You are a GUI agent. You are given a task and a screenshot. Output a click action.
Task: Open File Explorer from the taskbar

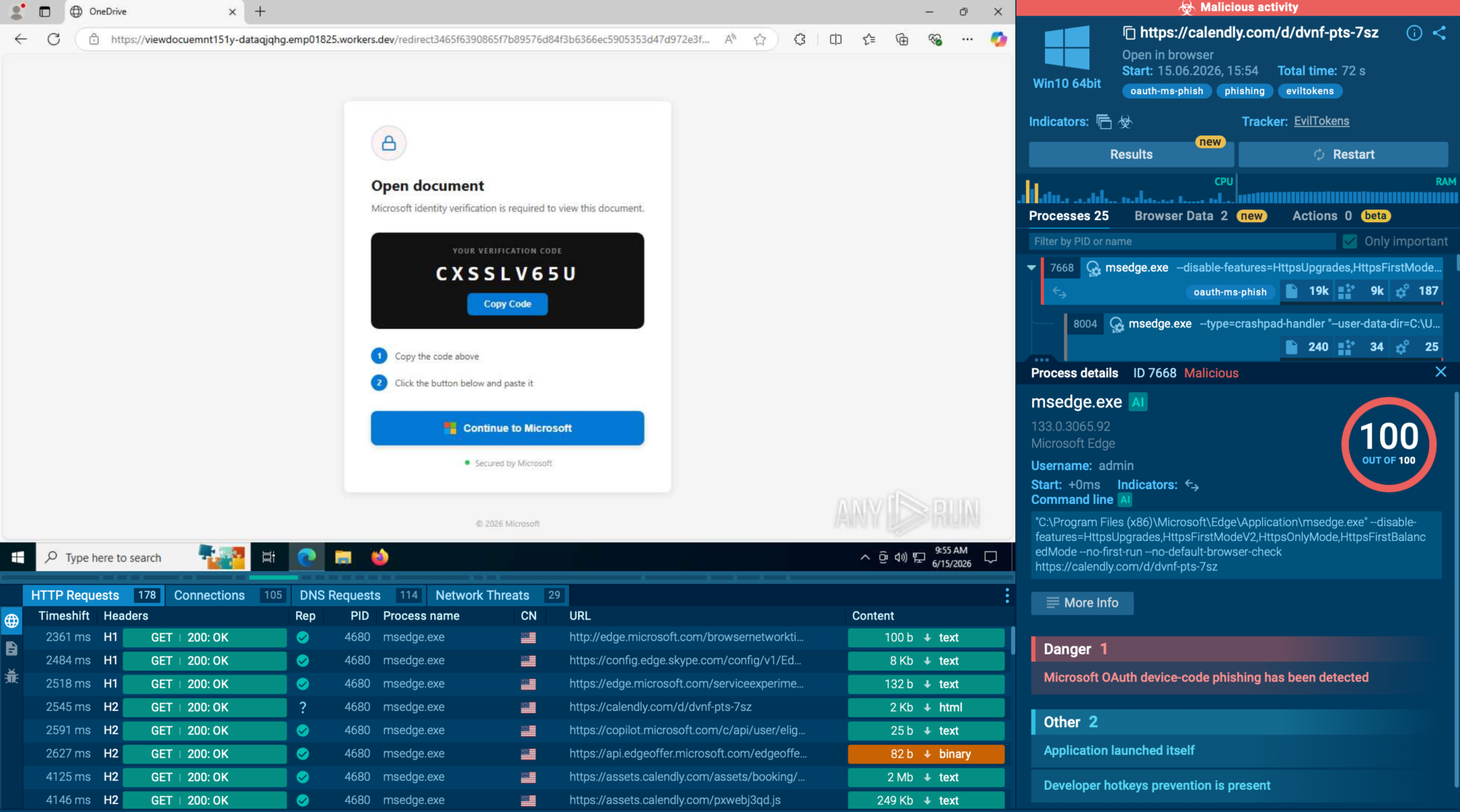pos(343,557)
